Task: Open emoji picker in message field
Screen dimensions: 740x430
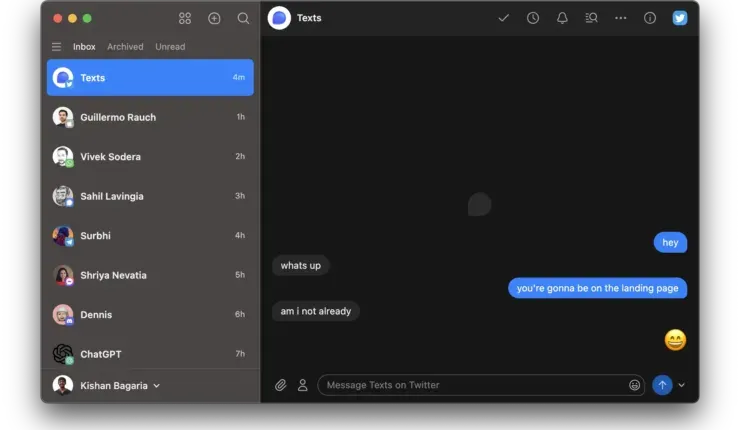Action: 634,385
